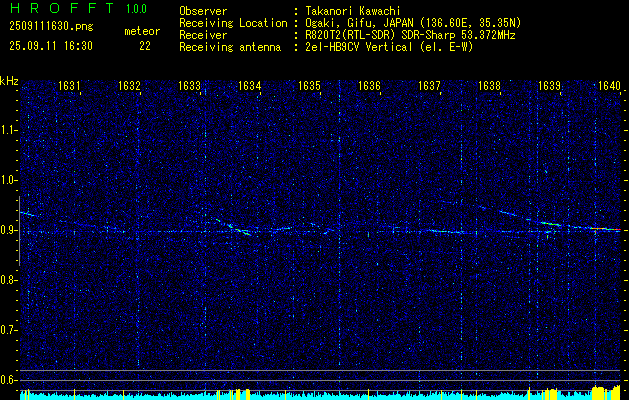The width and height of the screenshot is (629, 400).
Task: Click the 1640 time marker
Action: pyautogui.click(x=609, y=85)
